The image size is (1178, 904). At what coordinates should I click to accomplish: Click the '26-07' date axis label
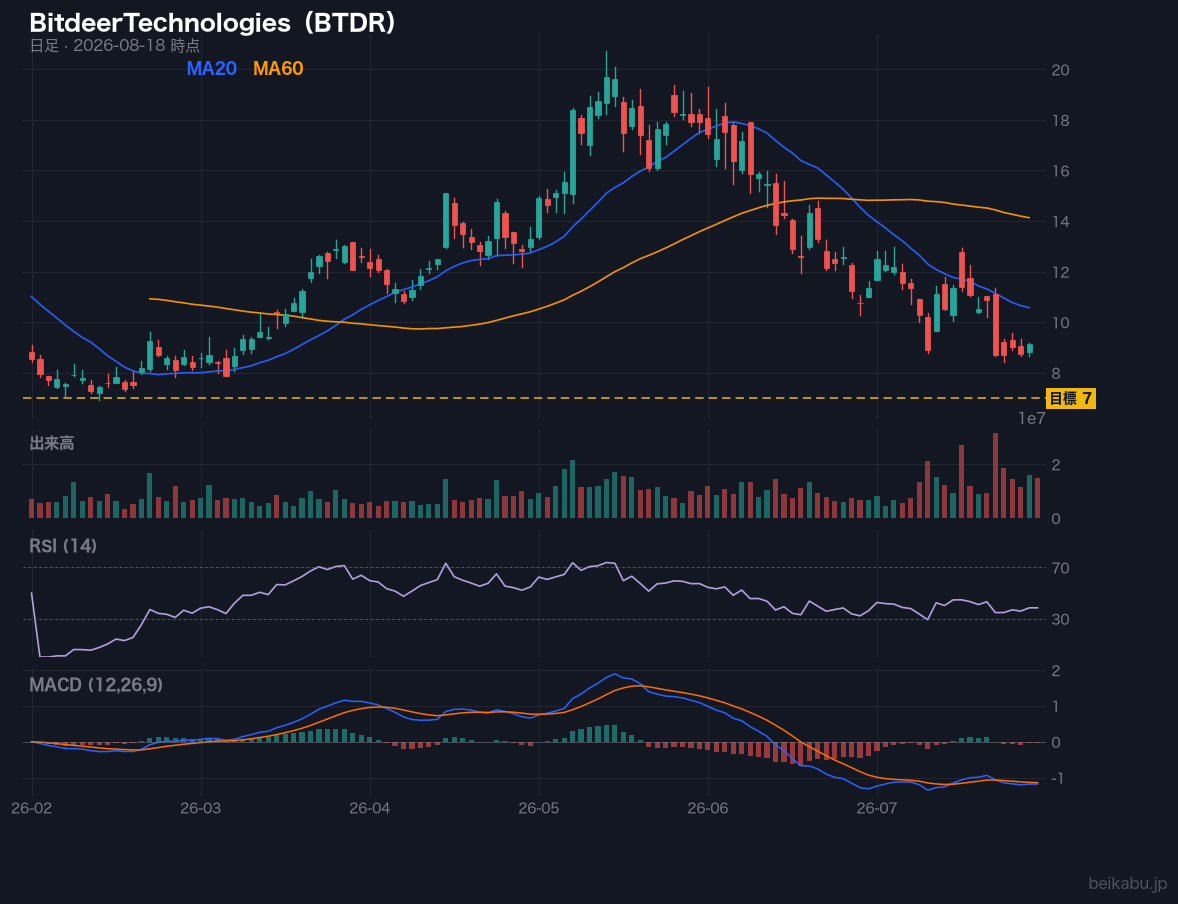click(x=877, y=809)
